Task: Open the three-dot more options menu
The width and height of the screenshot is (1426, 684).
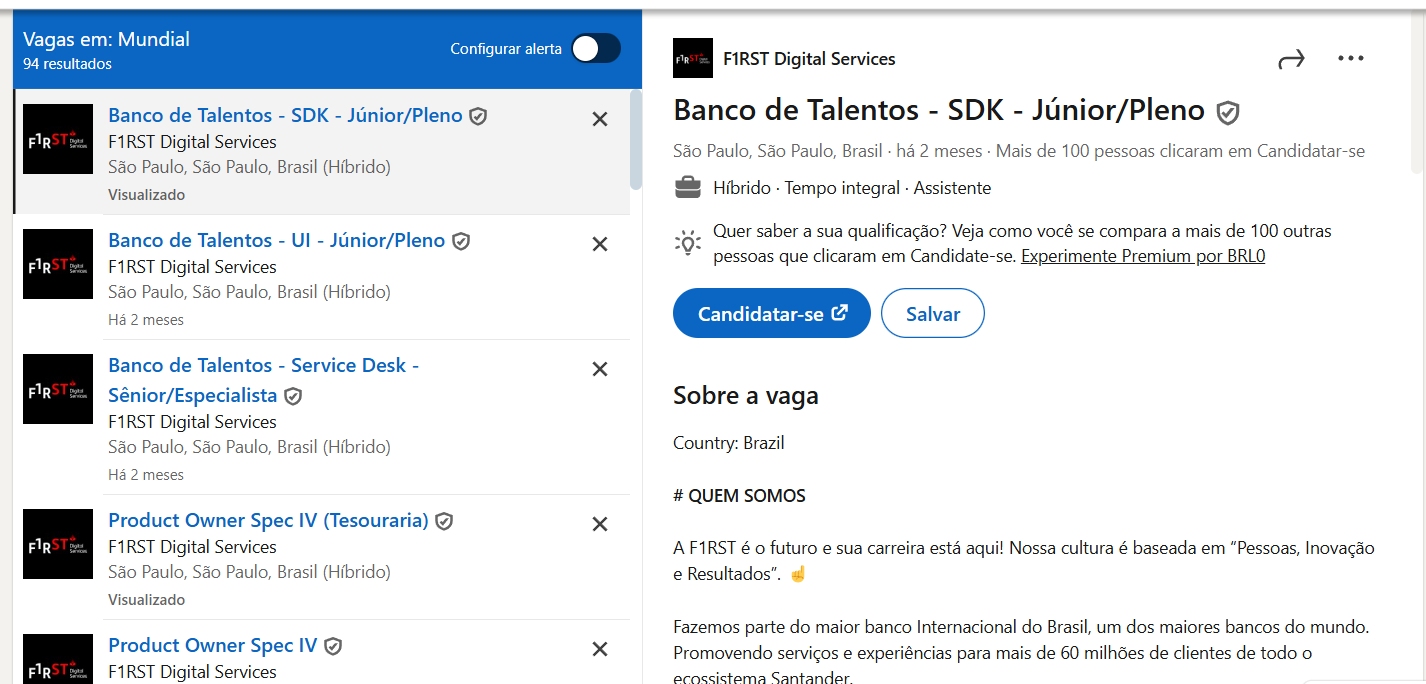Action: click(x=1351, y=58)
